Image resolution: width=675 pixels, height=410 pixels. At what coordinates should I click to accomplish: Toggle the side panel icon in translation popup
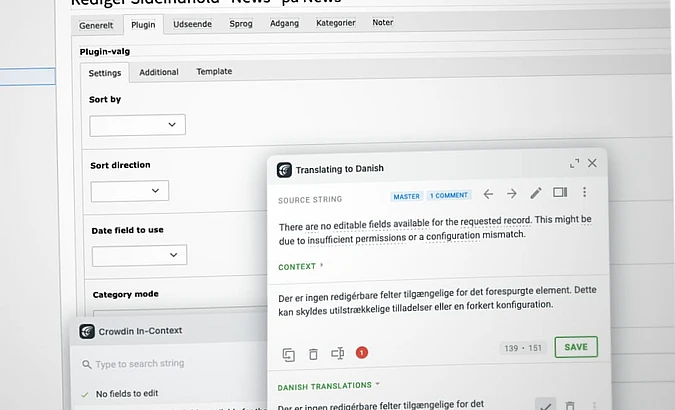pos(560,192)
